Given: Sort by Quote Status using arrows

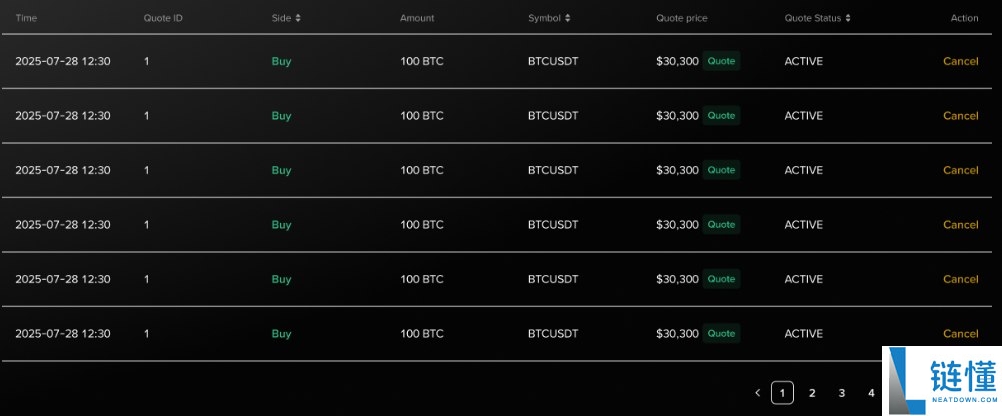Looking at the screenshot, I should tap(848, 18).
